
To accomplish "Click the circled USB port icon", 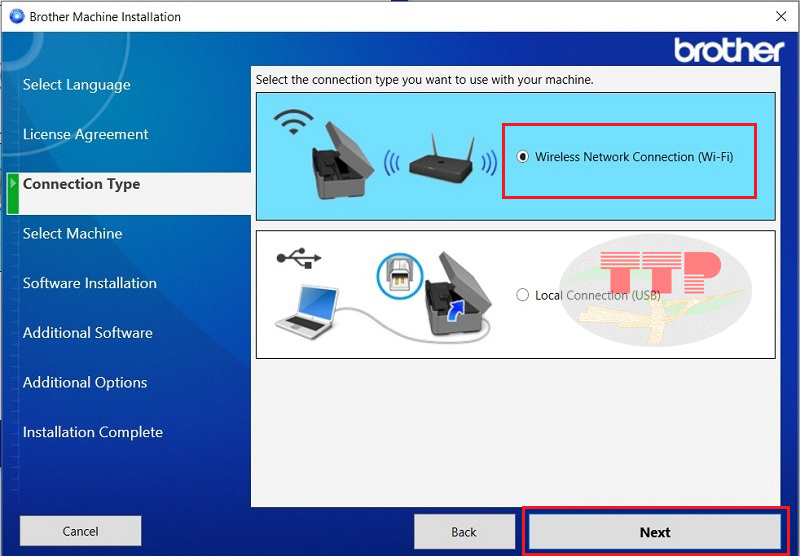I will [x=399, y=276].
